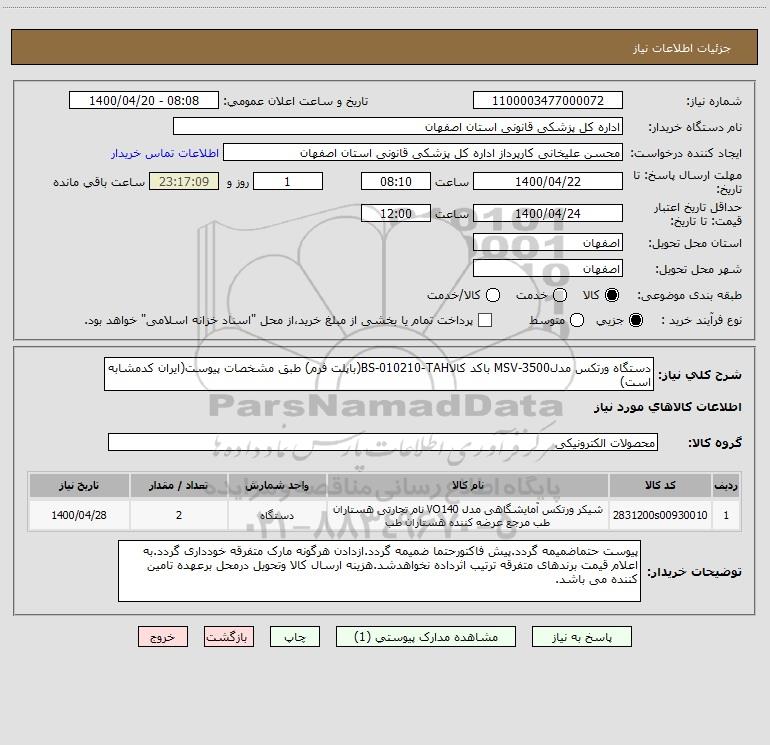The image size is (770, 745).
Task: Click the کد کالا column header
Action: [660, 485]
